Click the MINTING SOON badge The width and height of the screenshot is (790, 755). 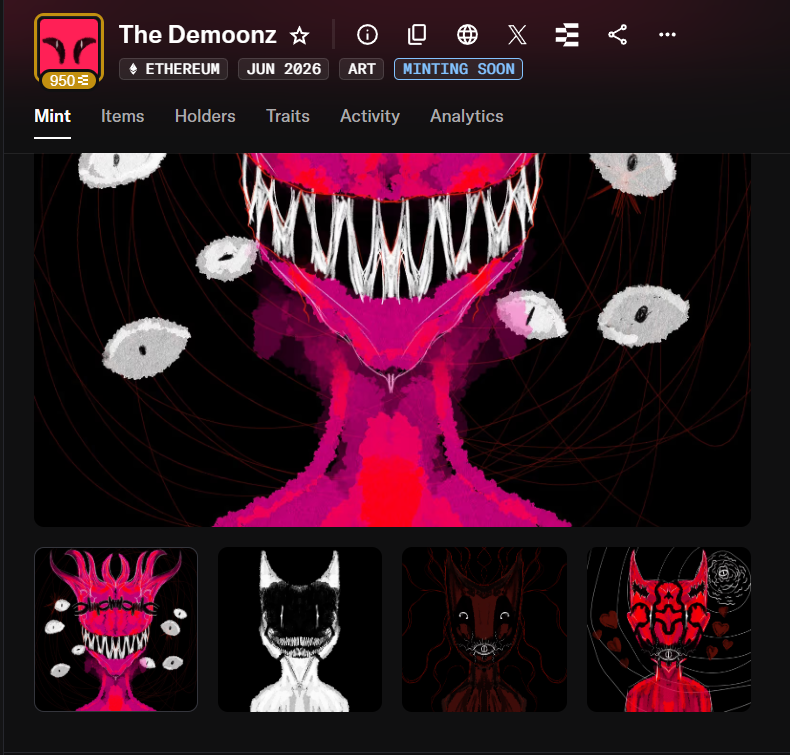coord(458,69)
